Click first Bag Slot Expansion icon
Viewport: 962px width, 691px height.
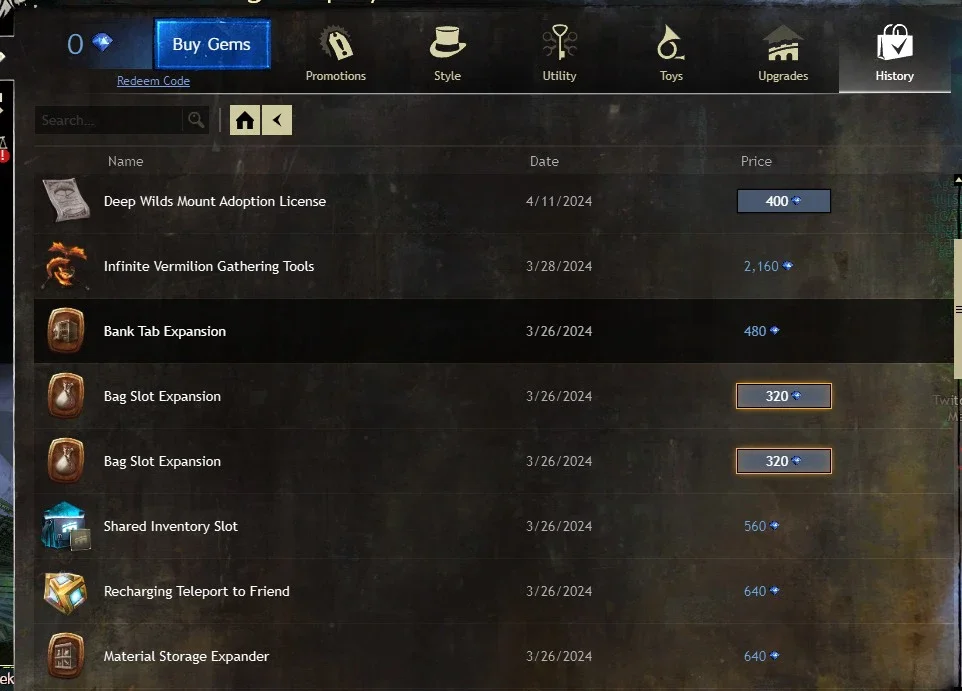coord(66,395)
